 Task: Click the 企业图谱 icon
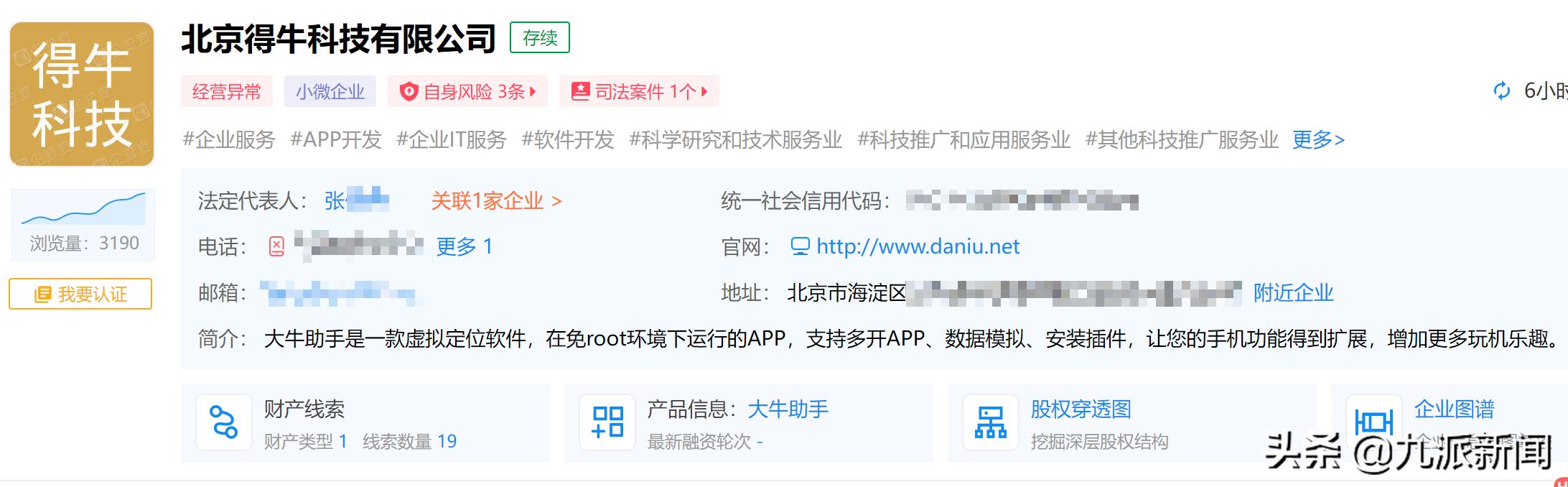pyautogui.click(x=1374, y=422)
